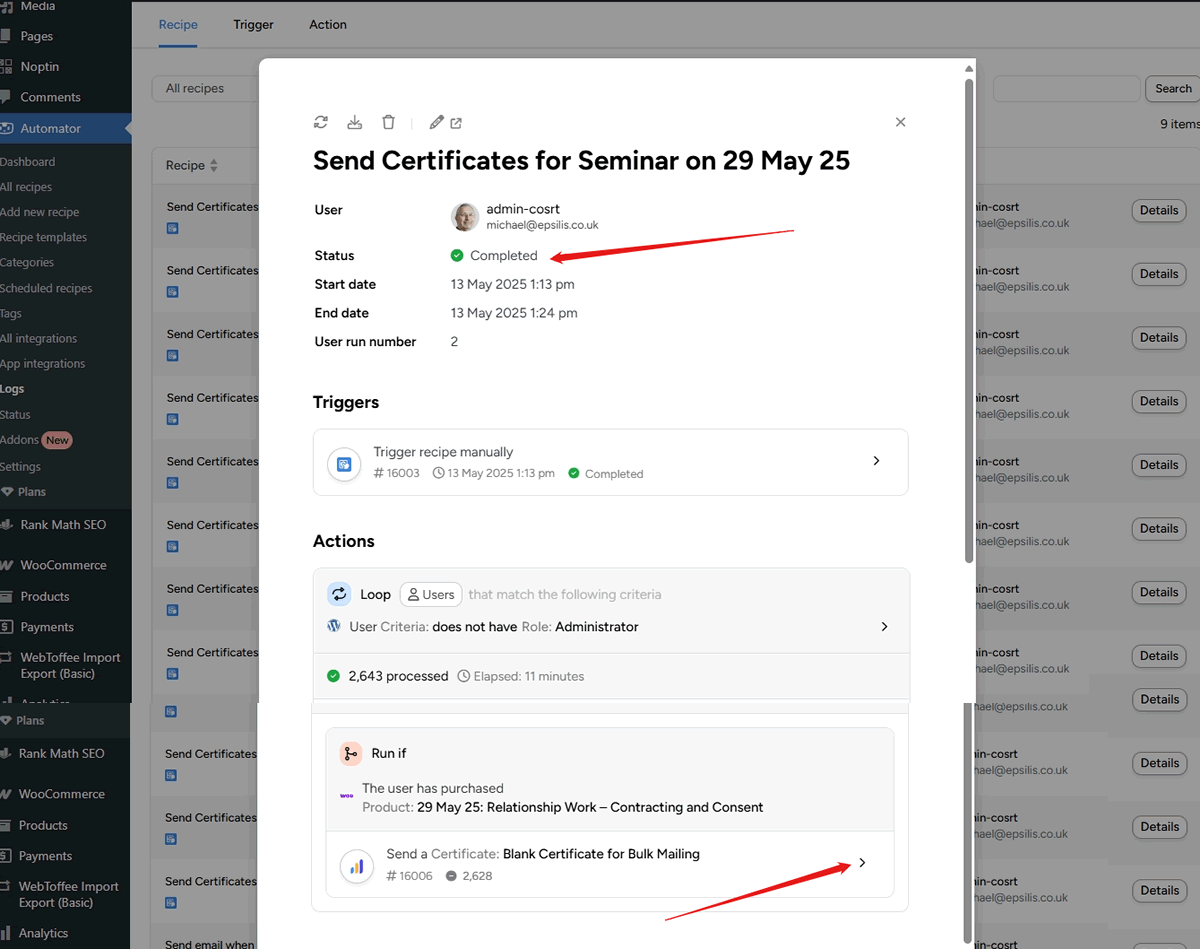
Task: Open Logs in Automator menu
Action: 12,389
